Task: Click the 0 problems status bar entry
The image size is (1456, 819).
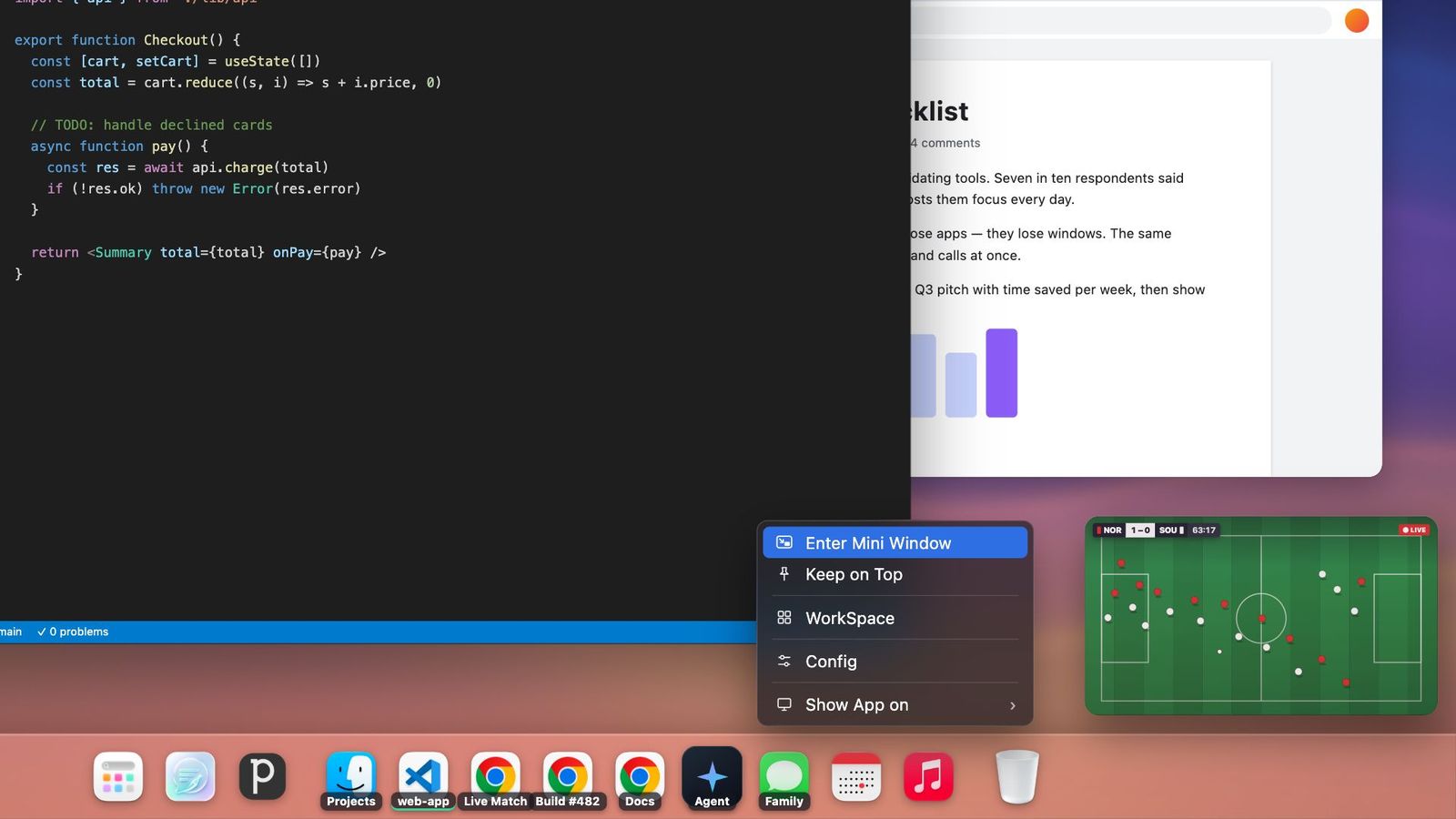Action: point(73,632)
